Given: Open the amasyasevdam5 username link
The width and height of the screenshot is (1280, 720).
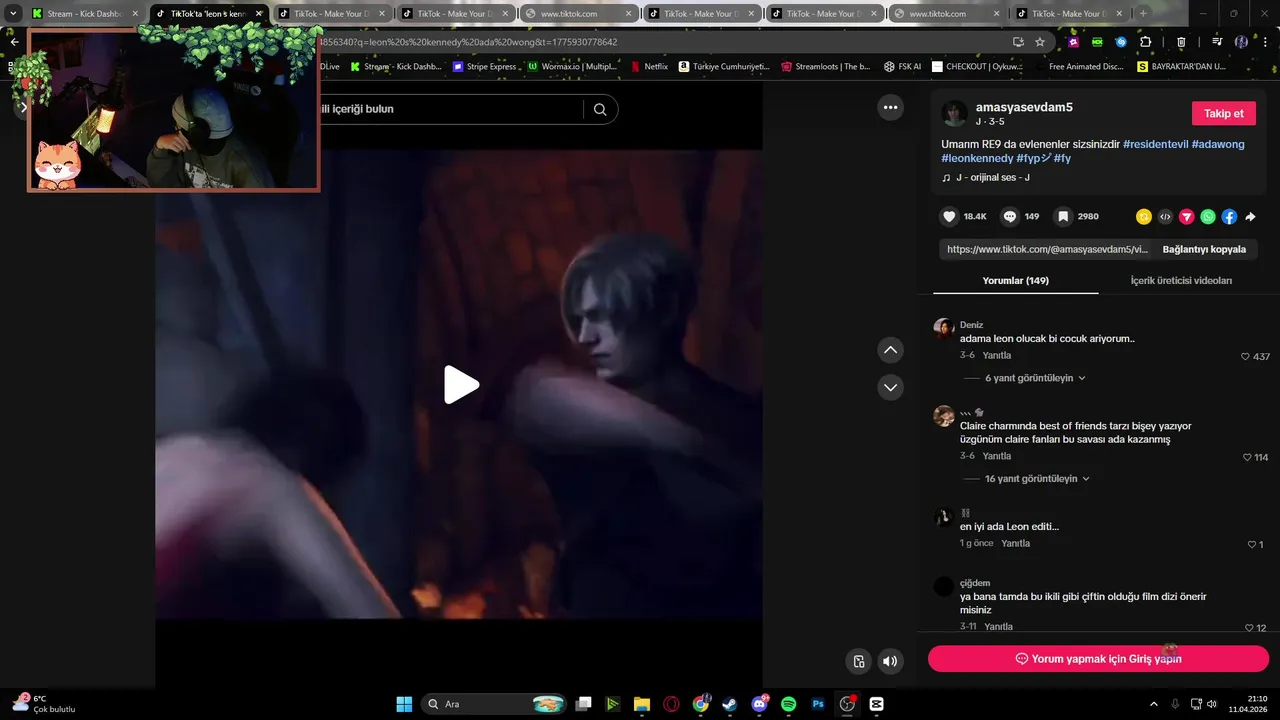Looking at the screenshot, I should click(x=1024, y=107).
